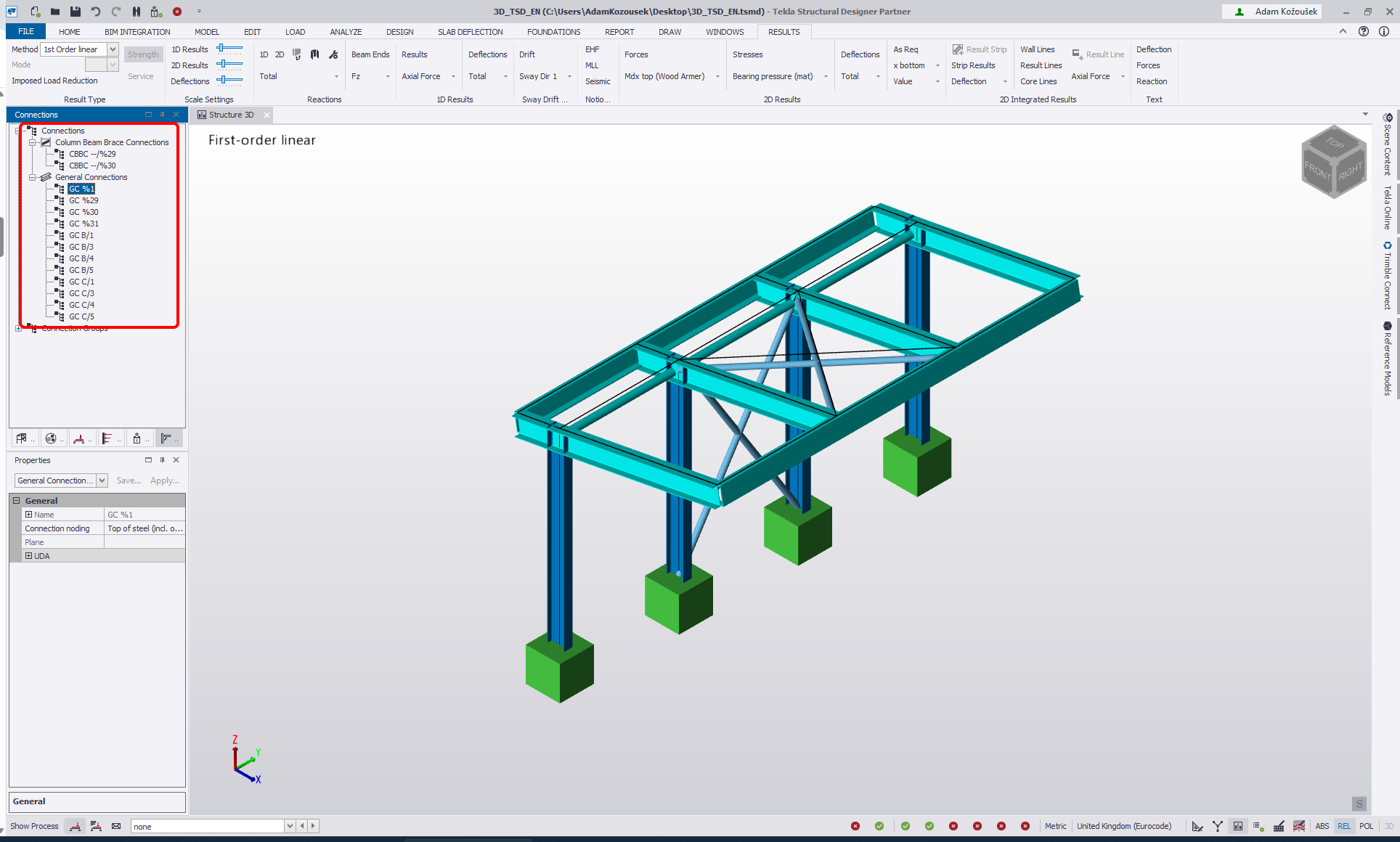1400x842 pixels.
Task: Toggle ABS coordinate mode
Action: pyautogui.click(x=1322, y=826)
